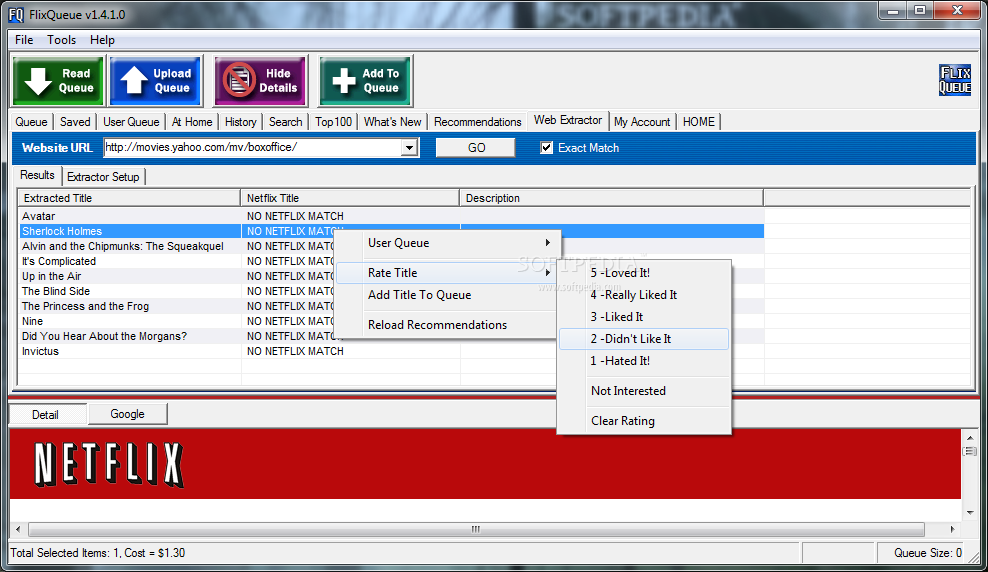Click the GO button
The height and width of the screenshot is (572, 988).
click(x=476, y=148)
